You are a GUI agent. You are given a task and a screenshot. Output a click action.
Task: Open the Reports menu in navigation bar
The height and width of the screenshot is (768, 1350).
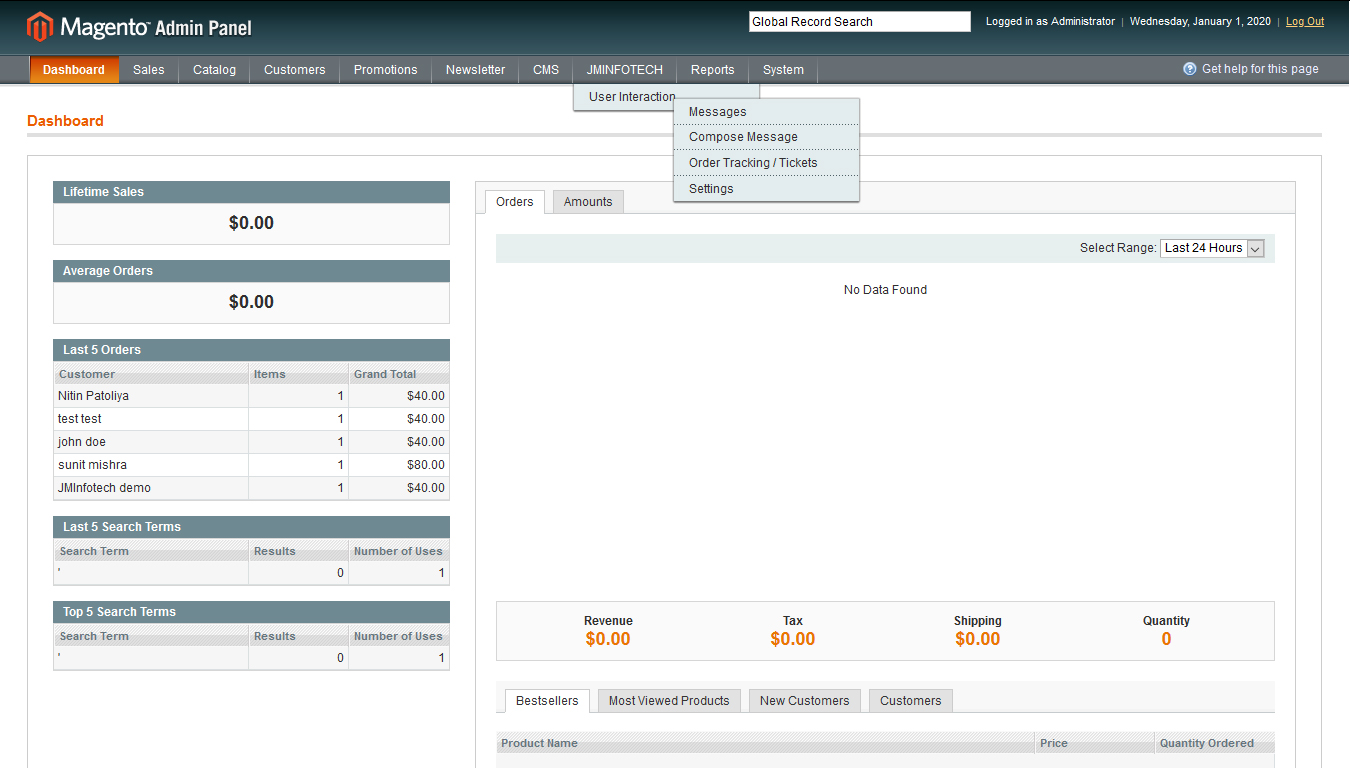712,70
